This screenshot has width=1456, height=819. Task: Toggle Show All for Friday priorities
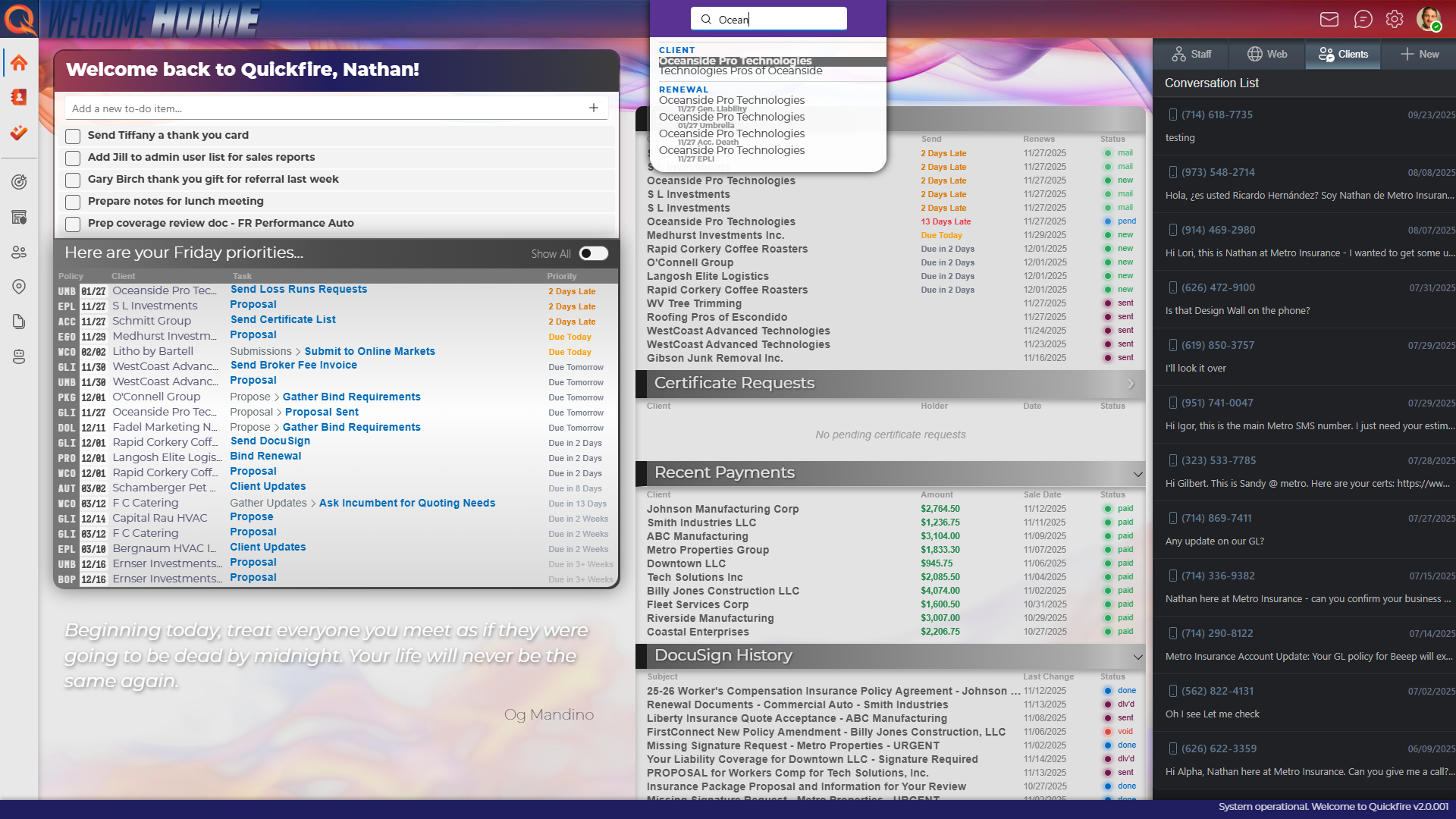594,253
